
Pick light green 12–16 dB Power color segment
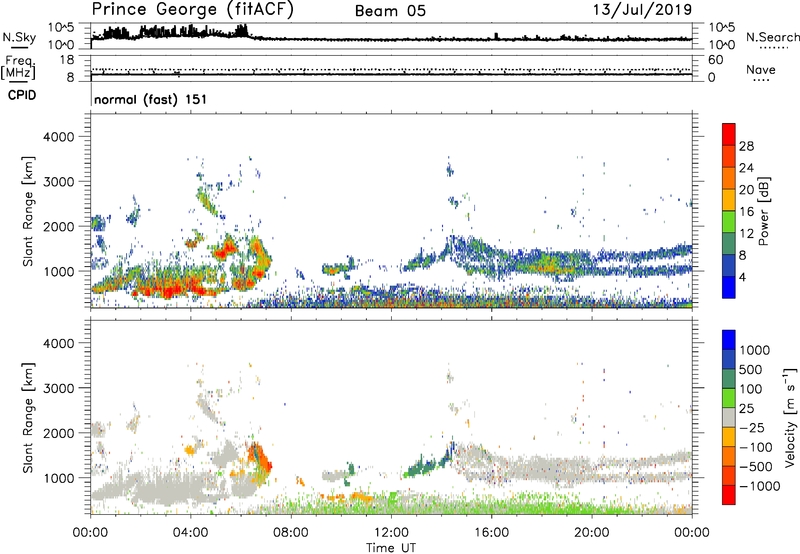[x=729, y=222]
